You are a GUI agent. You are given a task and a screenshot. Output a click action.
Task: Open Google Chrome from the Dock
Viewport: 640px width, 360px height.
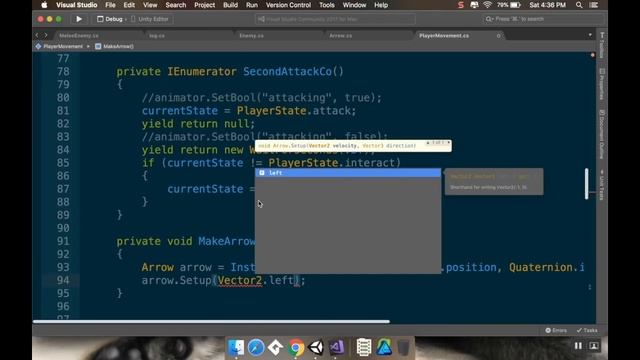(x=296, y=347)
